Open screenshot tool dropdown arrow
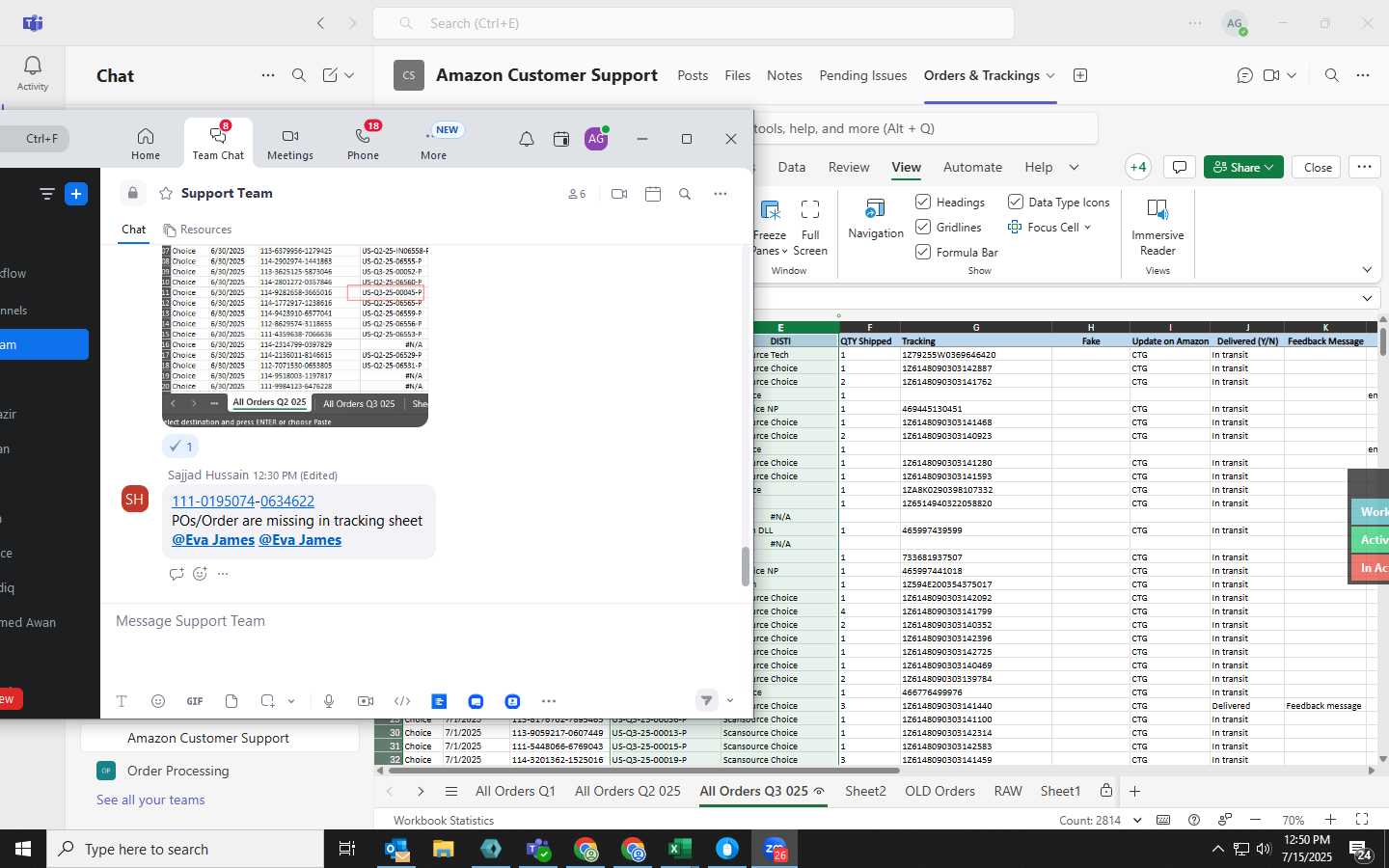 coord(291,701)
